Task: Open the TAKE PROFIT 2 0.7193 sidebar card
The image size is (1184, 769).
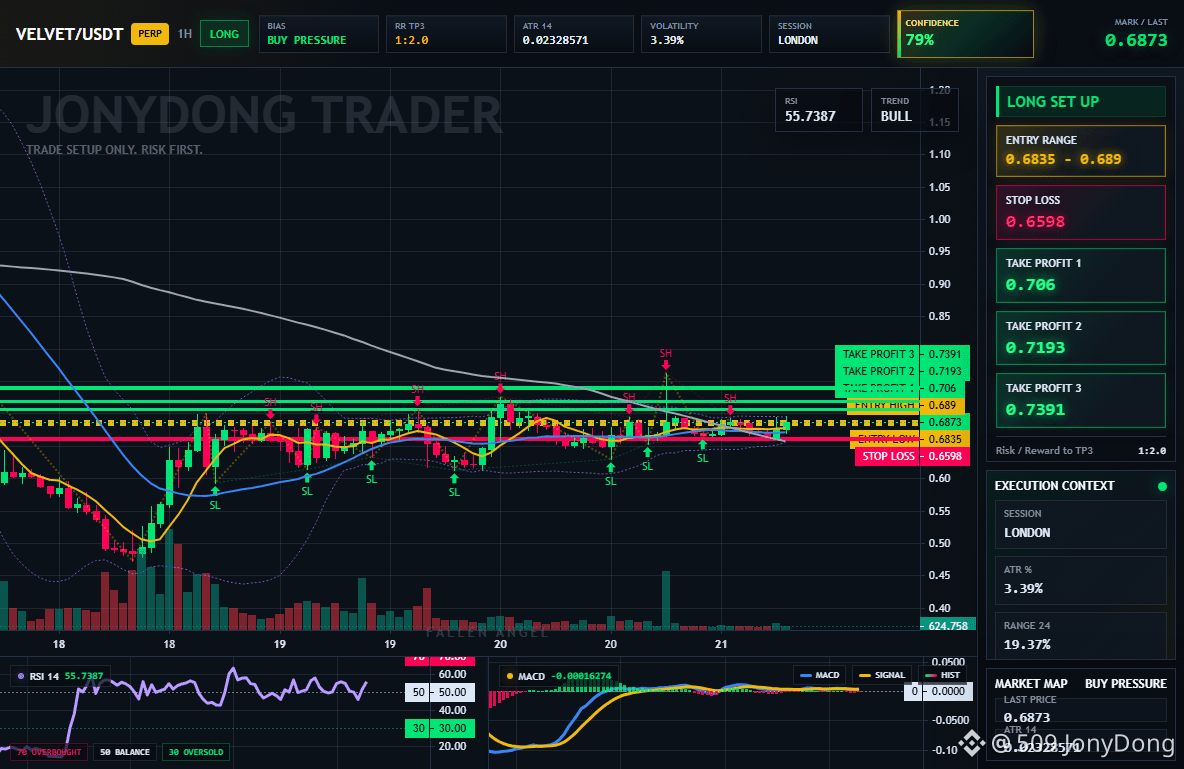Action: (1081, 338)
